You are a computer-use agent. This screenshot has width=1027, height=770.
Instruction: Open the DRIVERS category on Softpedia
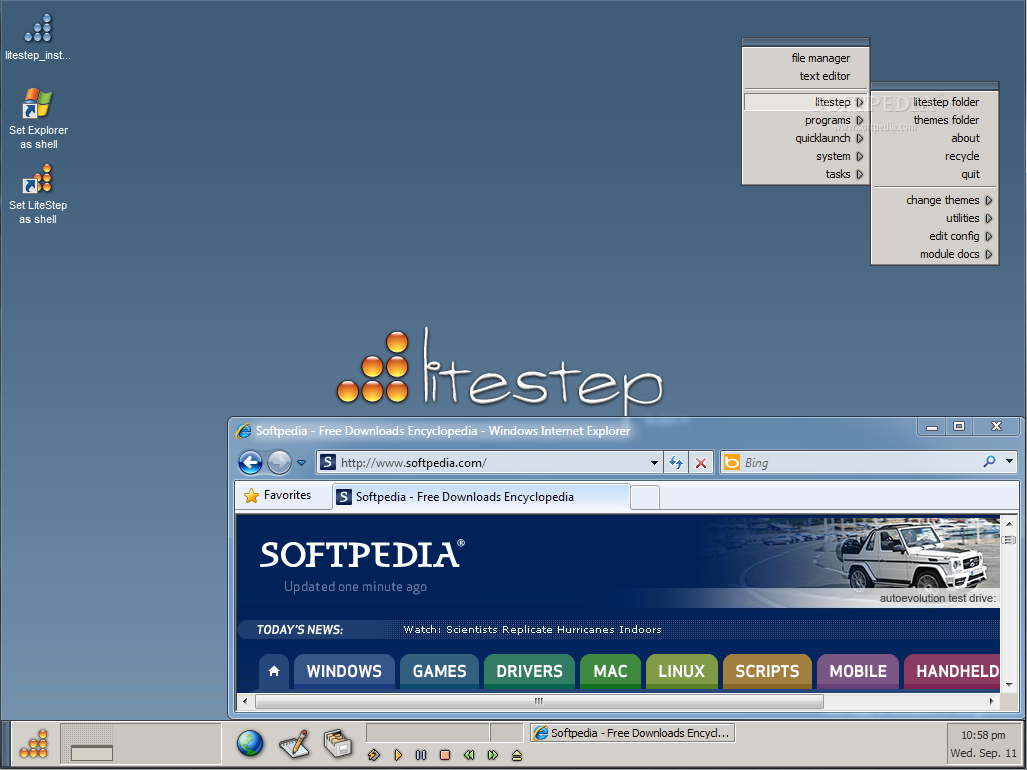(x=529, y=671)
